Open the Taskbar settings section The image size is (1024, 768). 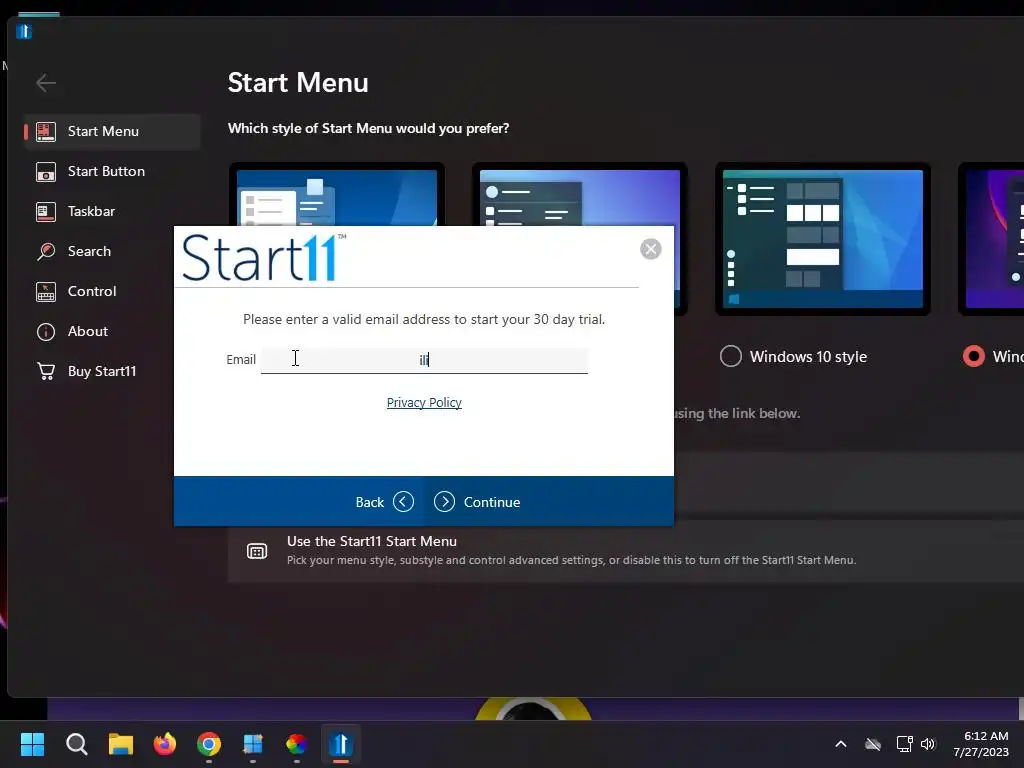112,211
